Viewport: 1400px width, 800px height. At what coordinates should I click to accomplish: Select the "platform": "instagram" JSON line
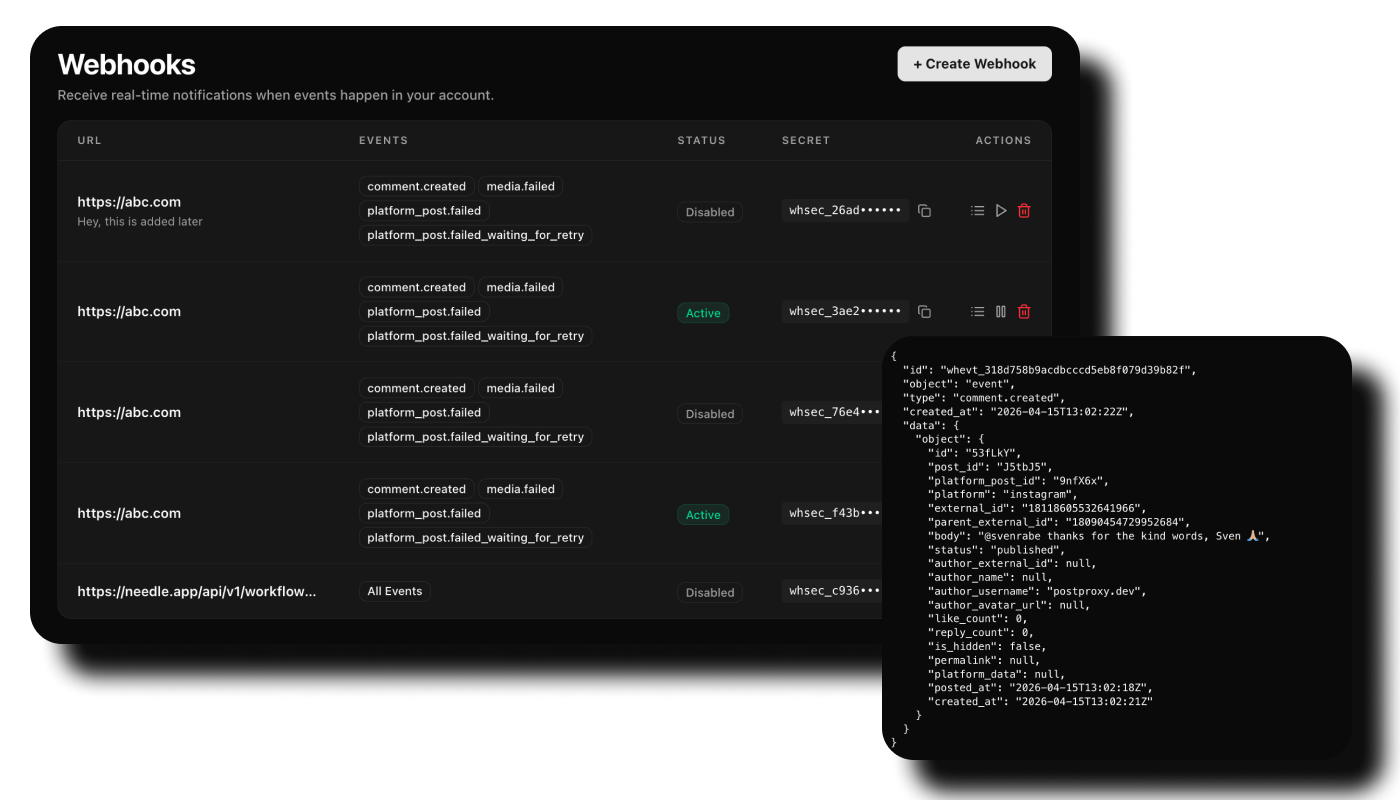pos(1002,494)
